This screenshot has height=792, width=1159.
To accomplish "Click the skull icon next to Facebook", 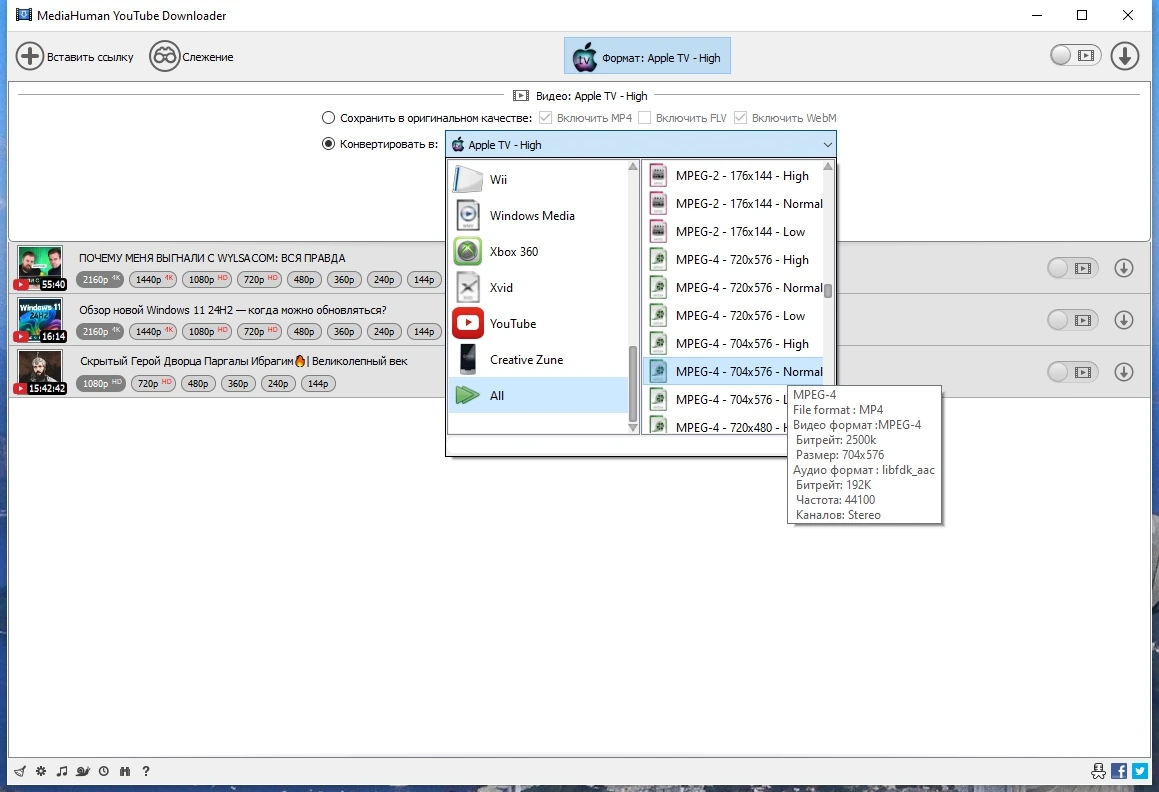I will [1098, 771].
